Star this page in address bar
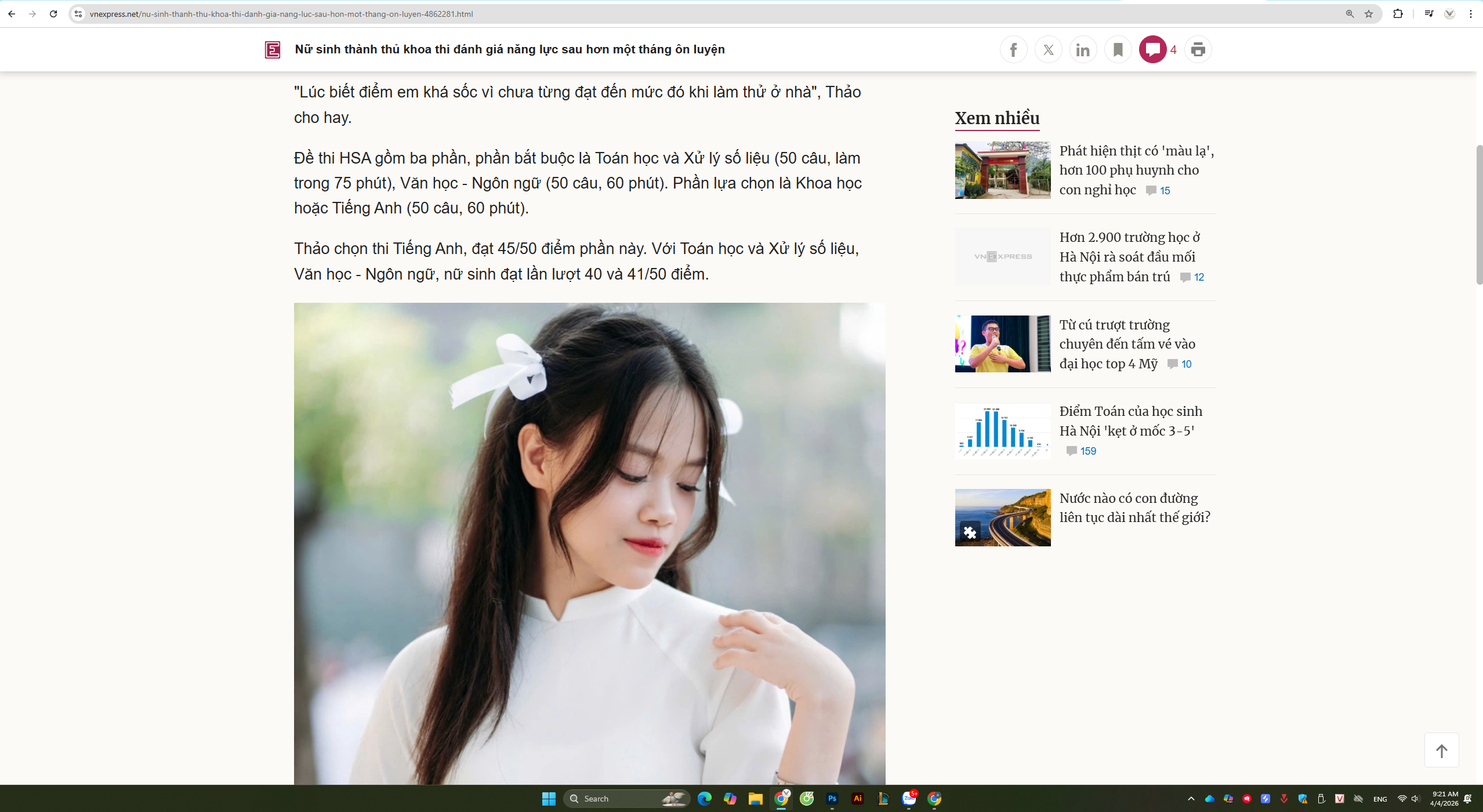The height and width of the screenshot is (812, 1483). tap(1369, 14)
